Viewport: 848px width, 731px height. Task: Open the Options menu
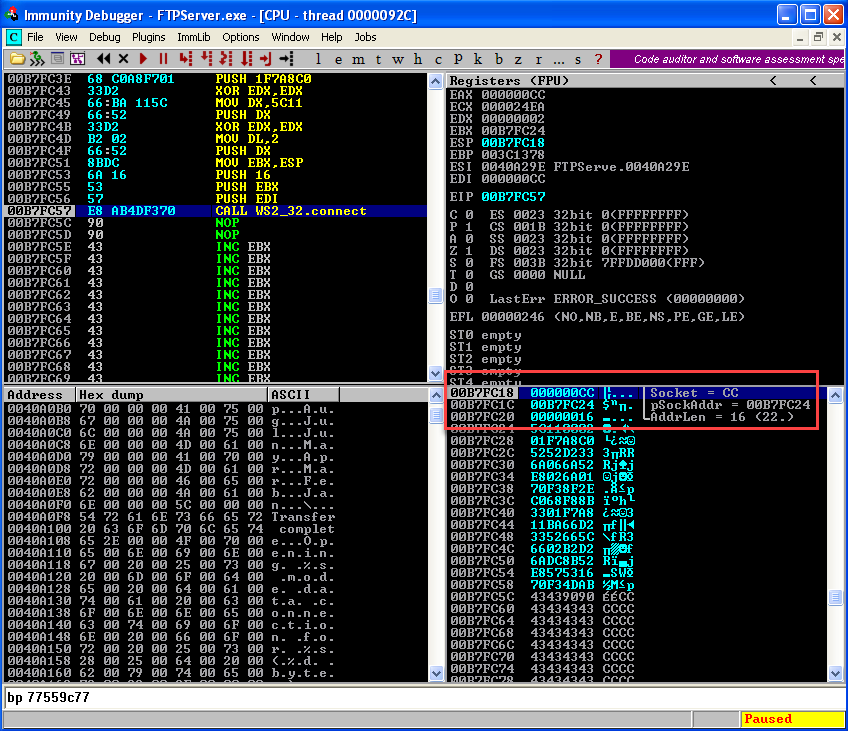pos(241,37)
